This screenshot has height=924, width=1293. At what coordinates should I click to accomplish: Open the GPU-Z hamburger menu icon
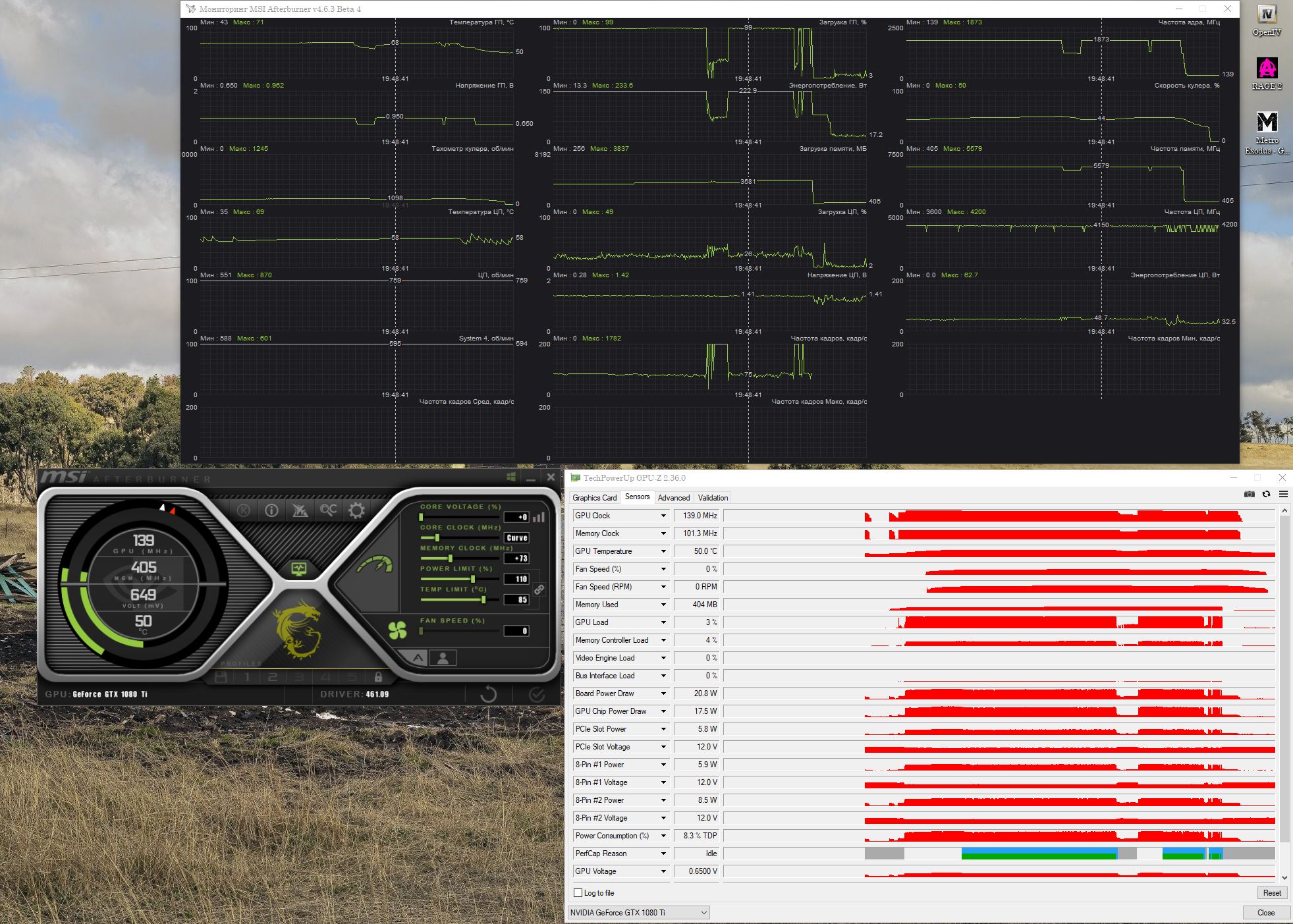(x=1283, y=495)
